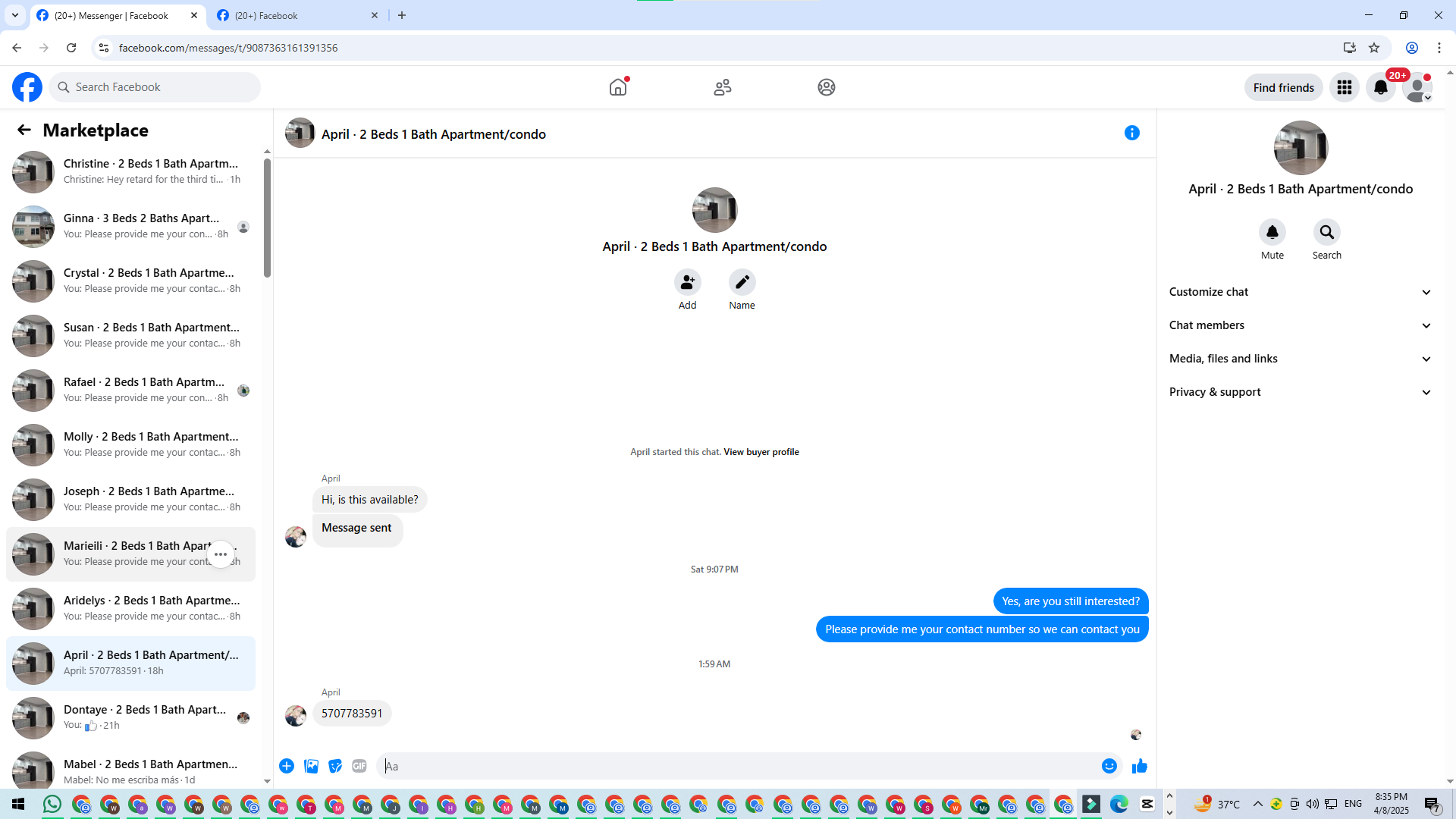Screen dimensions: 1456x819
Task: Open the Friends icon in top navigation
Action: point(722,87)
